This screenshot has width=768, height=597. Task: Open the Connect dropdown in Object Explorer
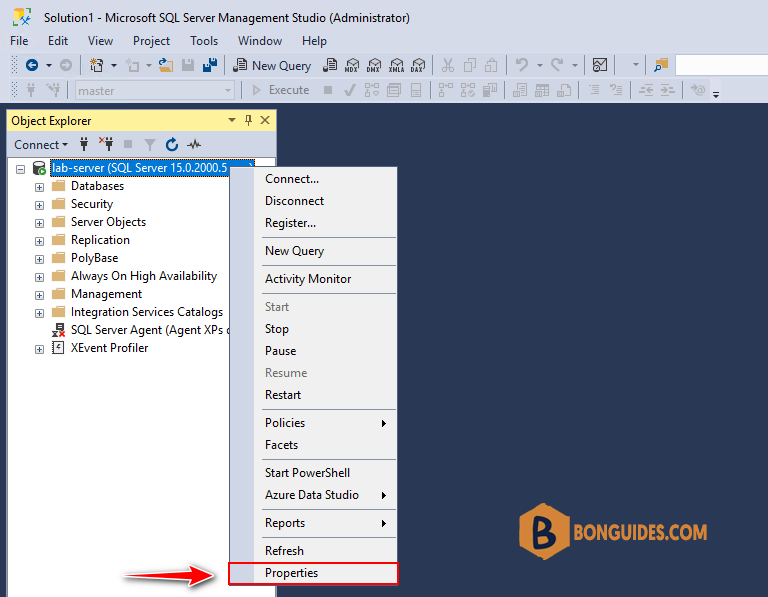coord(41,144)
